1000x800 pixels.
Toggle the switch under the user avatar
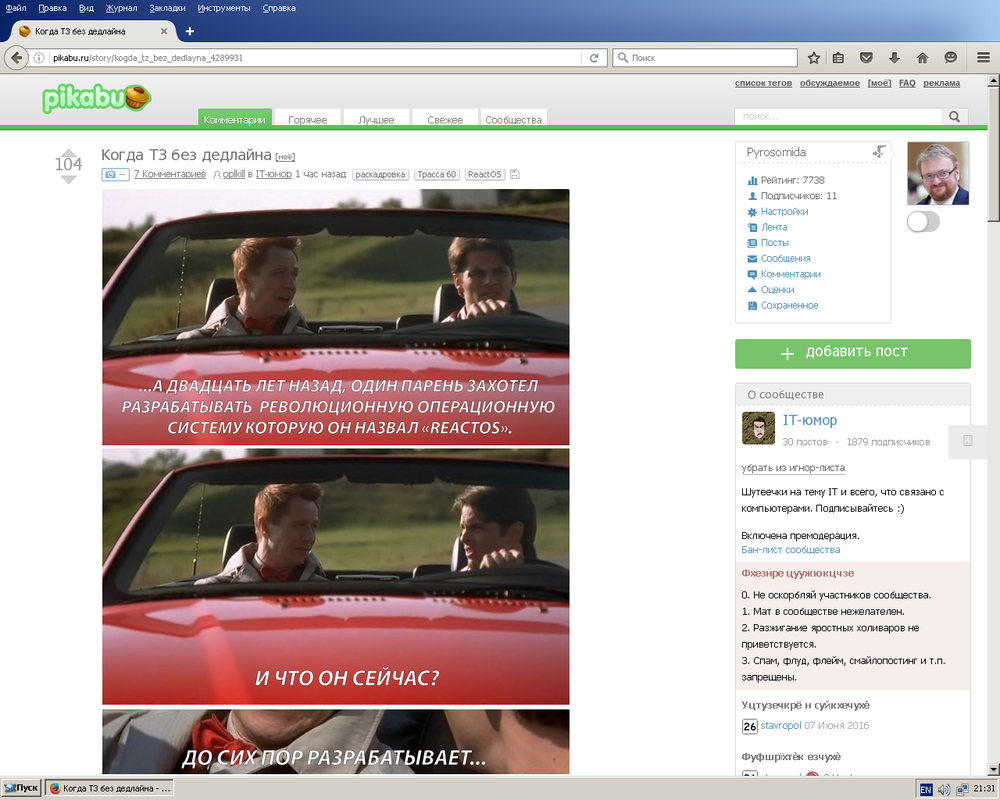(x=923, y=222)
